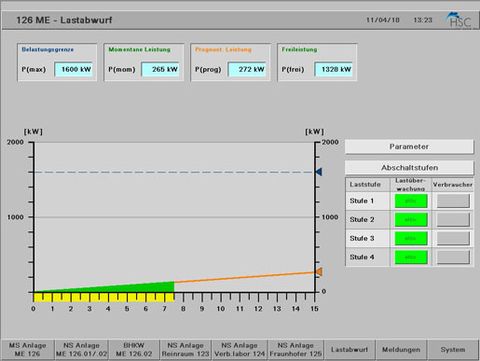The image size is (480, 361).
Task: Select the P(max) 1600 kW field
Action: (x=74, y=69)
